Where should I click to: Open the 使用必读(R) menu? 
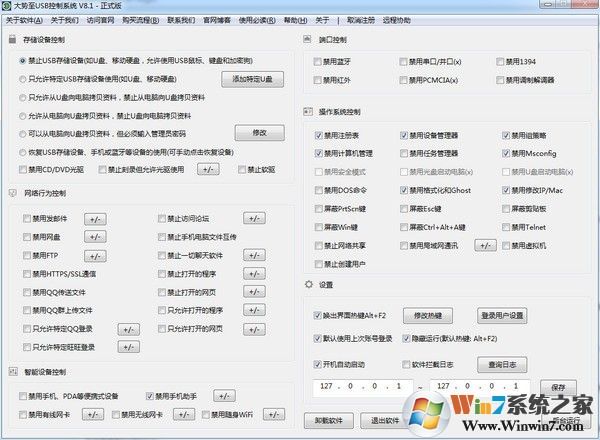[x=257, y=20]
